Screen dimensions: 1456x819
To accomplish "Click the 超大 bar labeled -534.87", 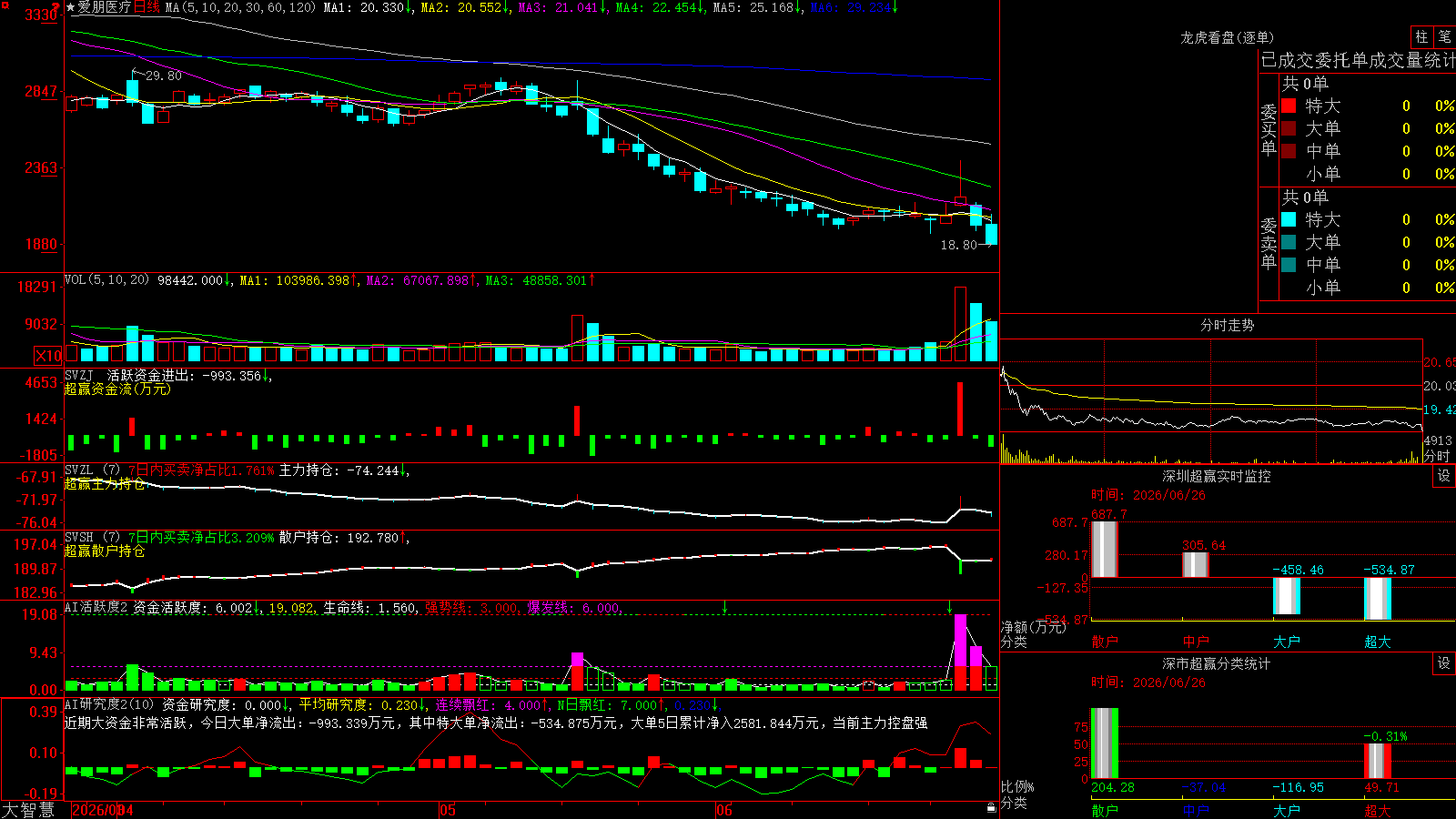I will click(1377, 599).
